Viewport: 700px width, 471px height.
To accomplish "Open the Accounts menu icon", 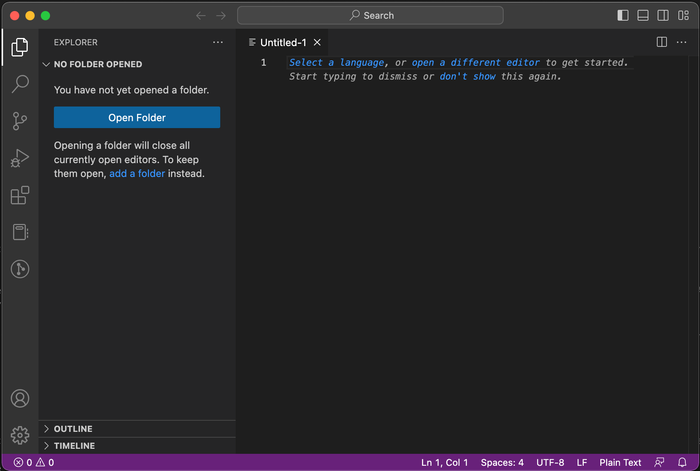I will coord(19,400).
